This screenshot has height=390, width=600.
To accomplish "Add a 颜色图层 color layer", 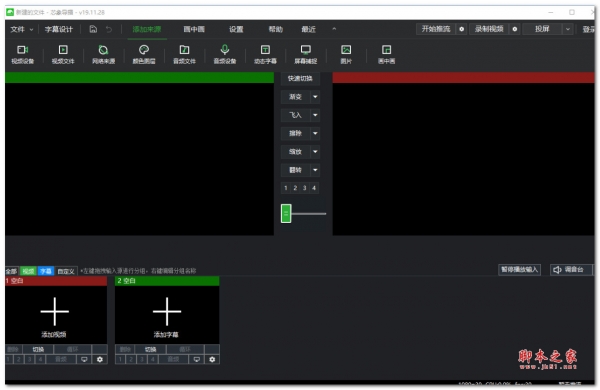I will tap(144, 54).
